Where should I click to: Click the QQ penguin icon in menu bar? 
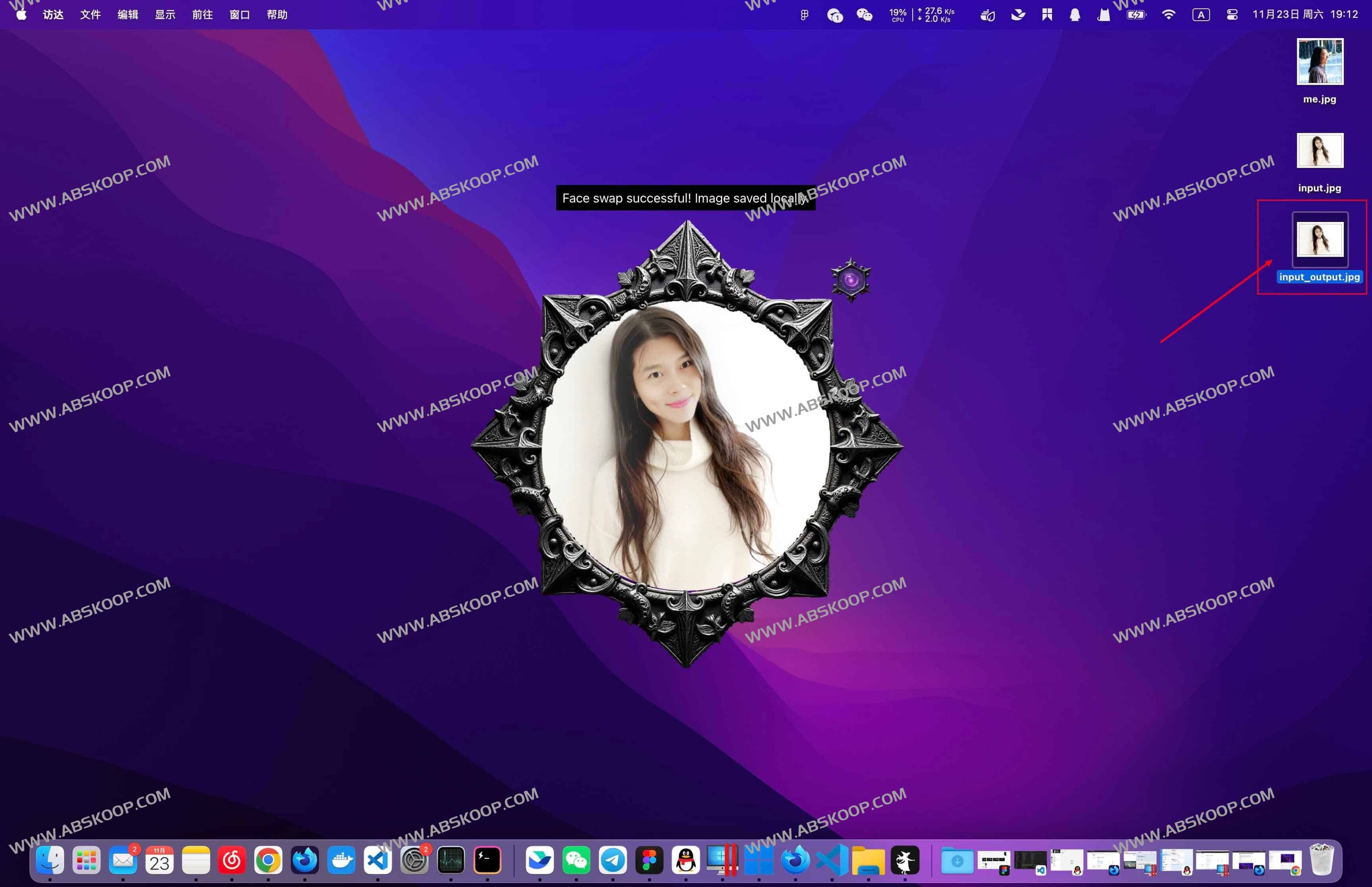1074,14
